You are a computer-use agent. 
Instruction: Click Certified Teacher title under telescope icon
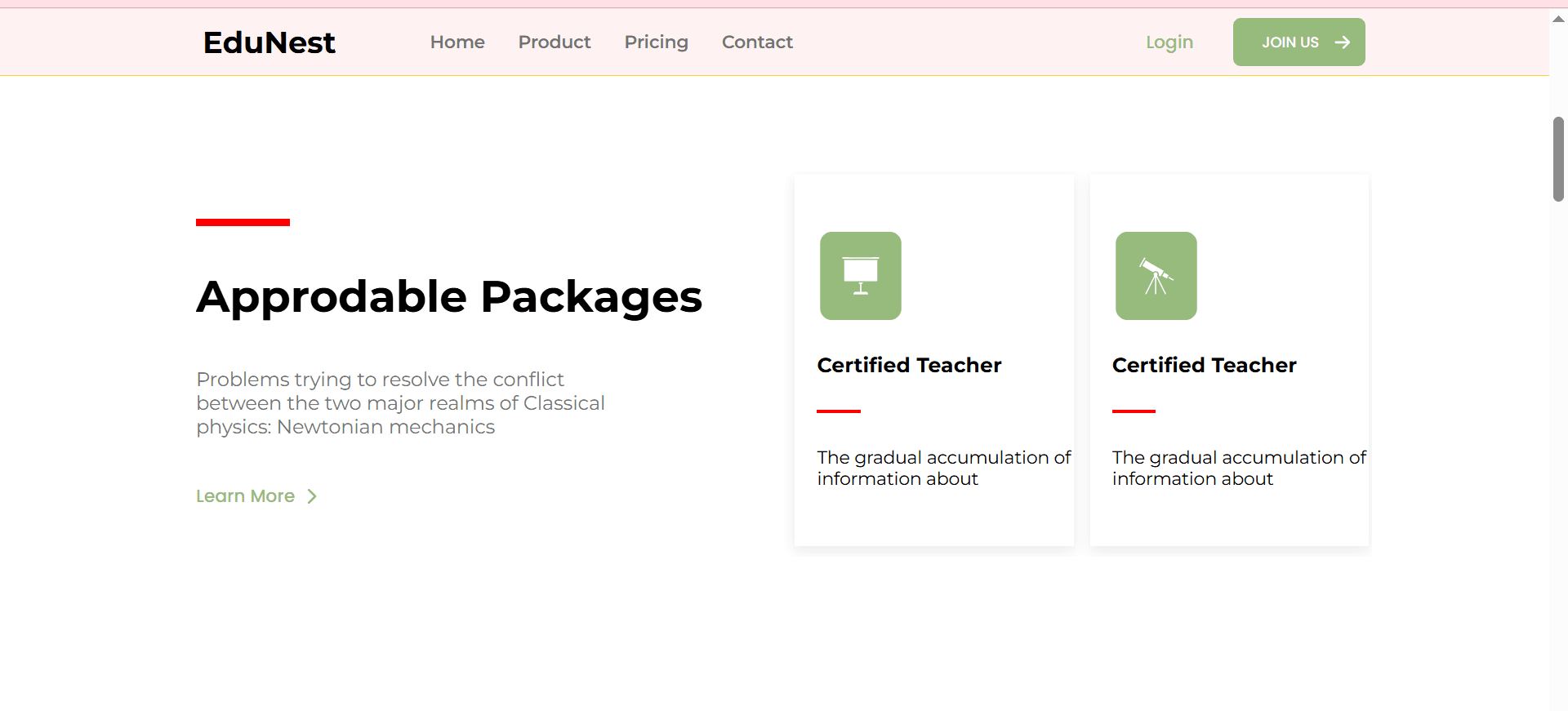pyautogui.click(x=1204, y=365)
